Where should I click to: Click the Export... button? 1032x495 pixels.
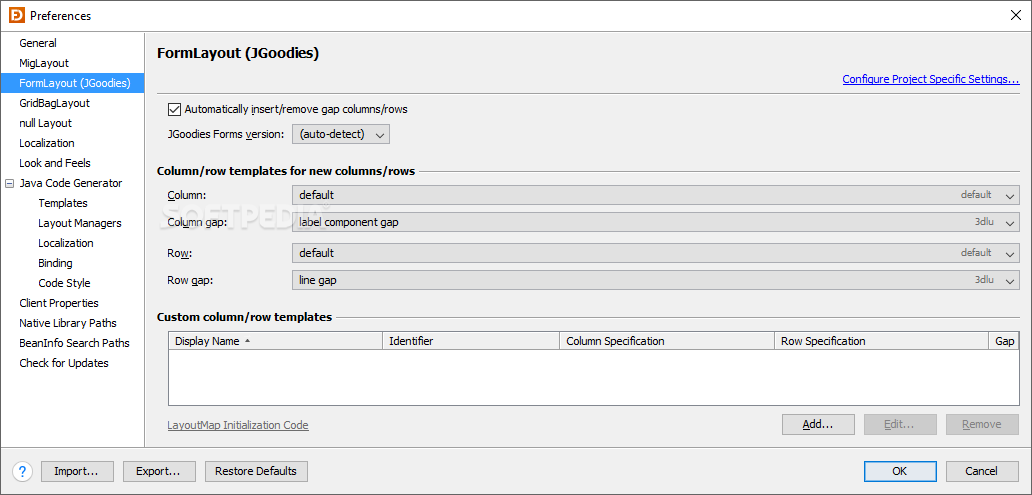pos(159,471)
